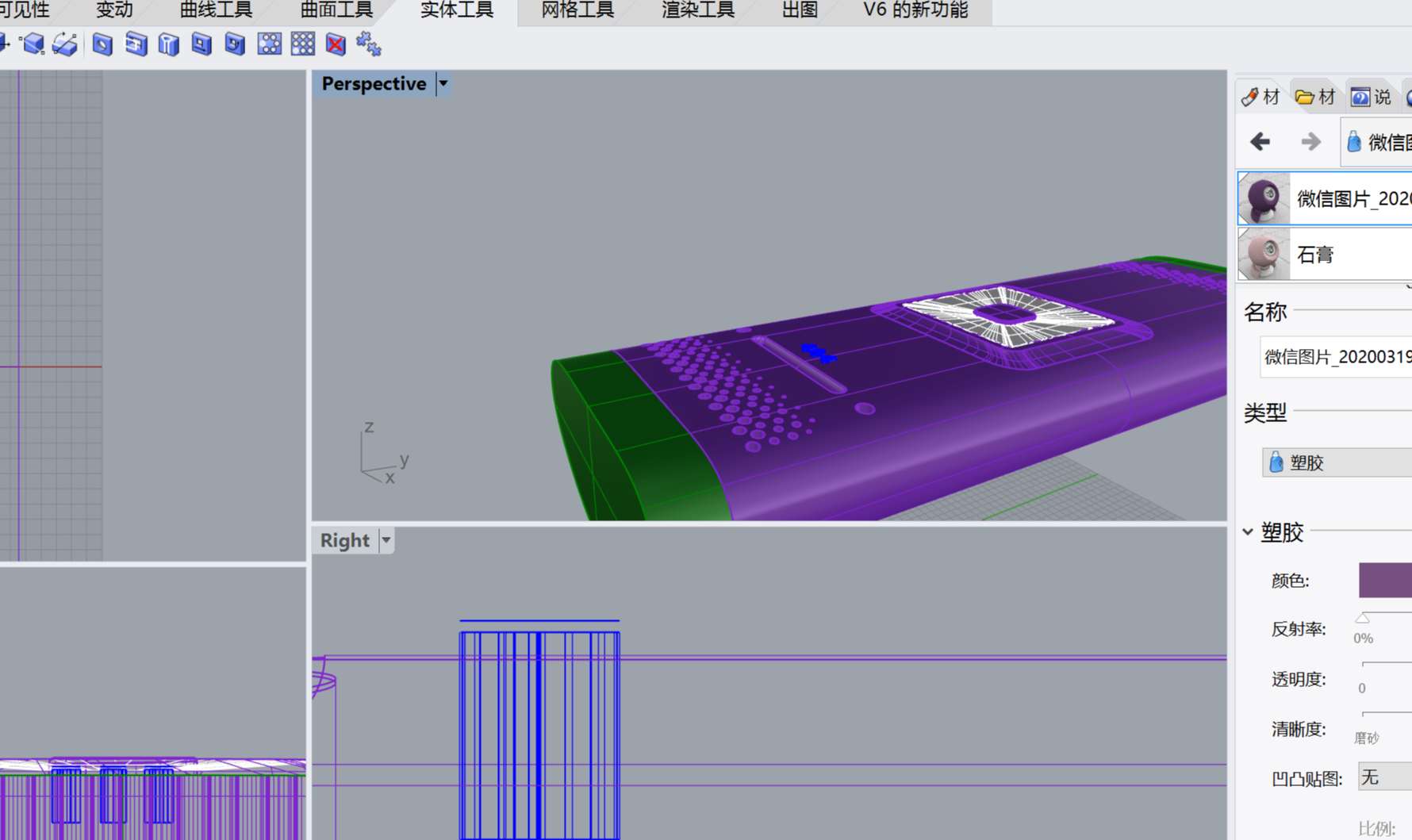Click the back arrow in materials panel
1412x840 pixels.
(1260, 142)
